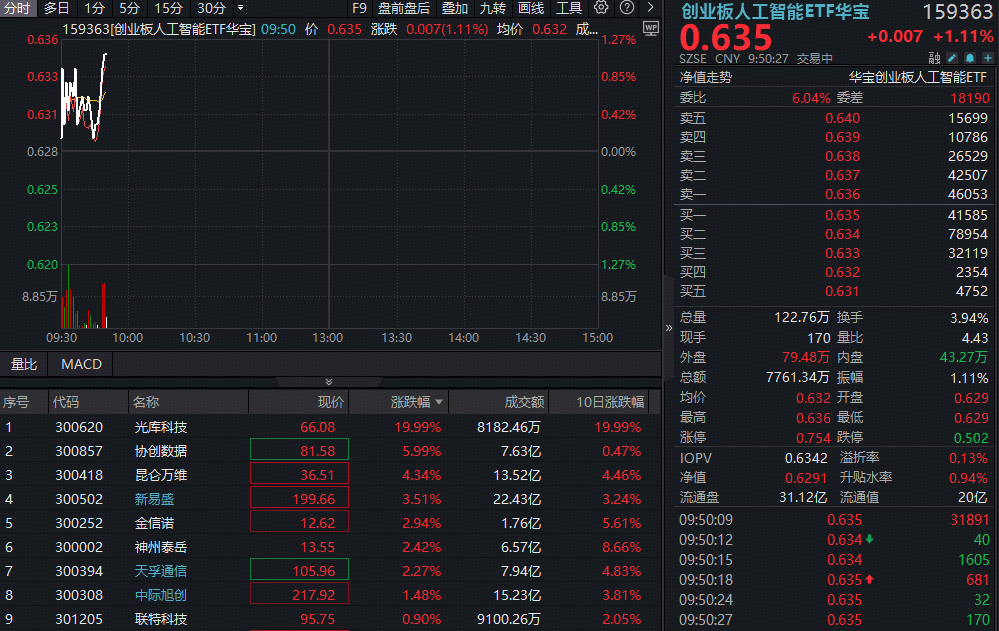
Task: Open the settings gear icon in the toolbar
Action: tap(601, 8)
